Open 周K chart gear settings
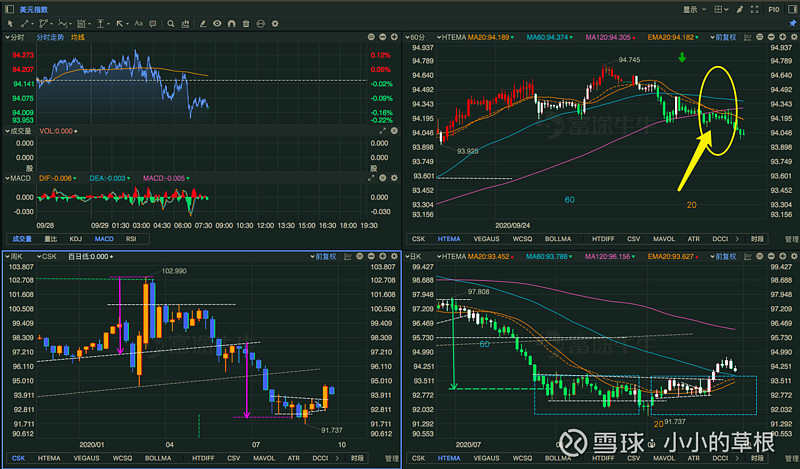 click(x=394, y=256)
